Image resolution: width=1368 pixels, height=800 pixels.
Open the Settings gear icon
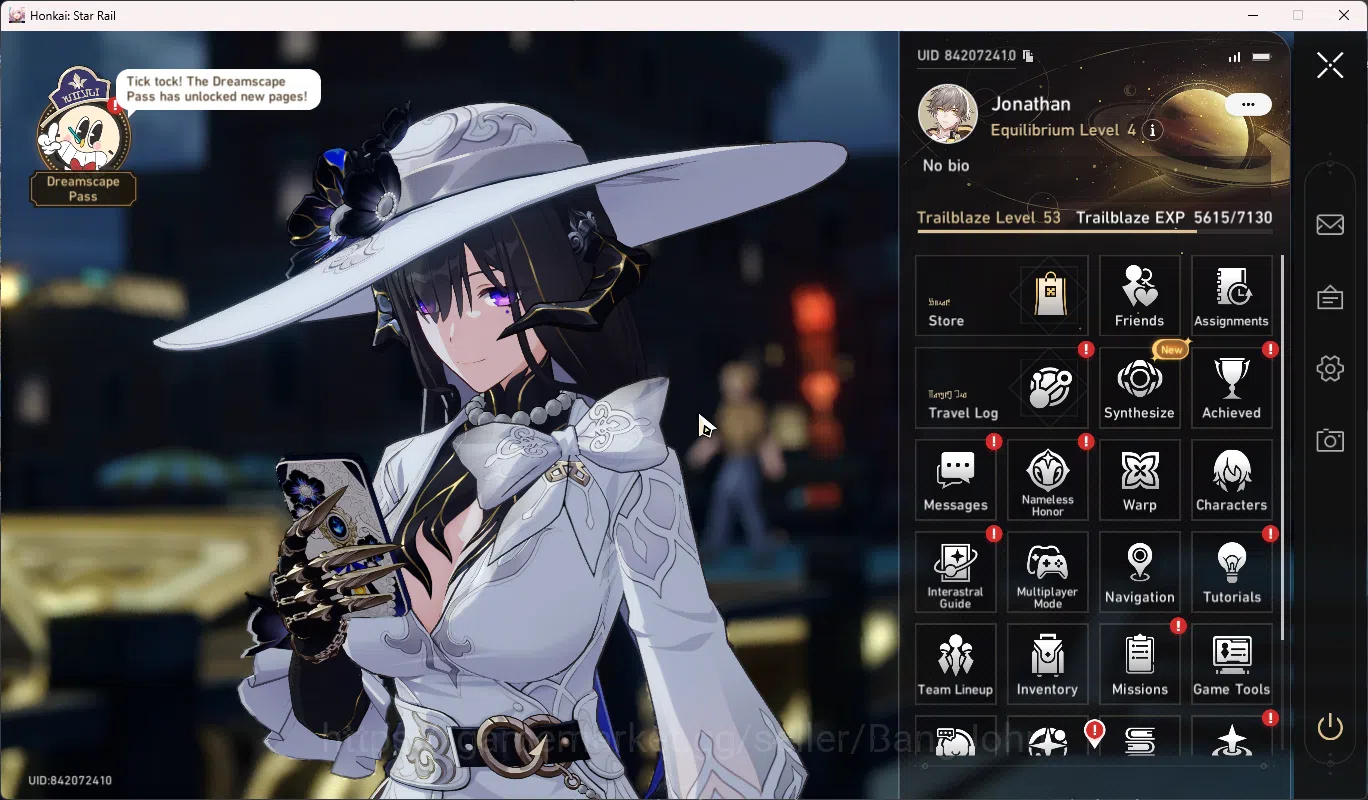(x=1330, y=369)
